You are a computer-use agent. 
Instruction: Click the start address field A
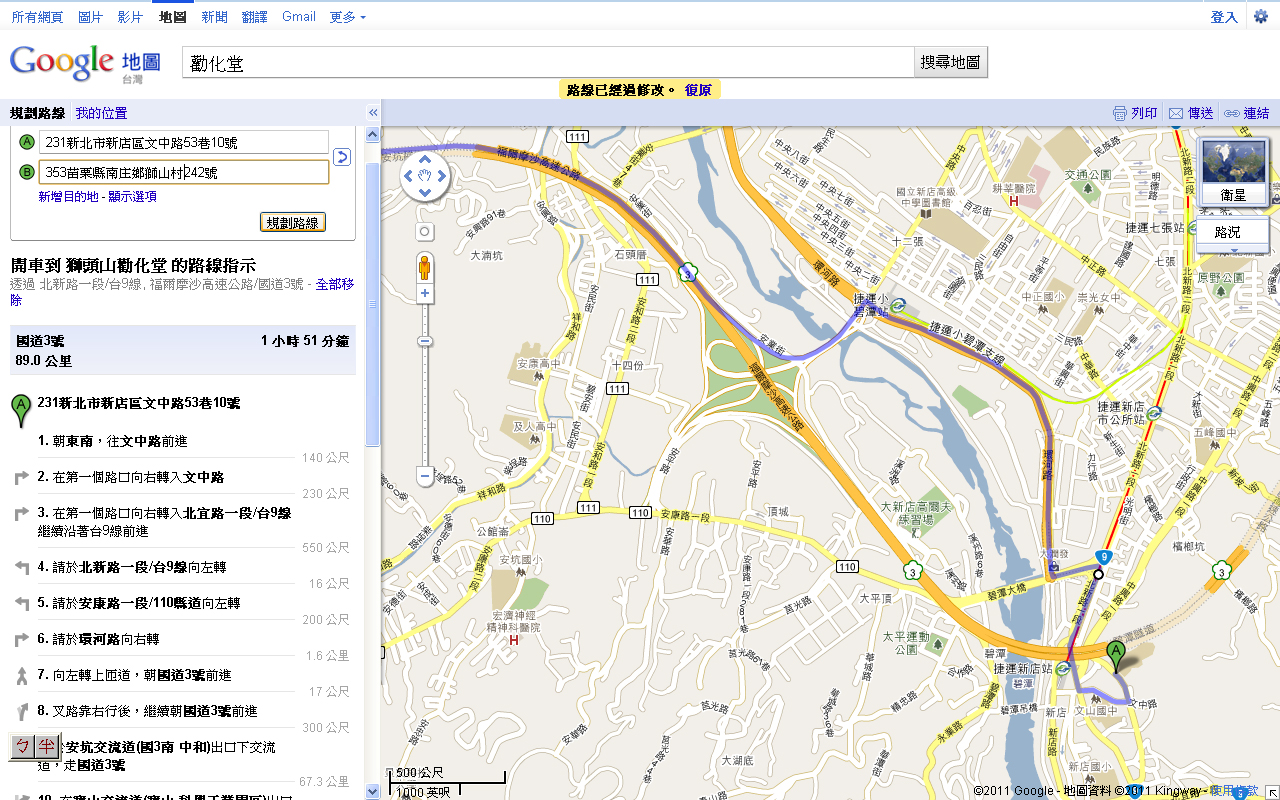tap(184, 142)
